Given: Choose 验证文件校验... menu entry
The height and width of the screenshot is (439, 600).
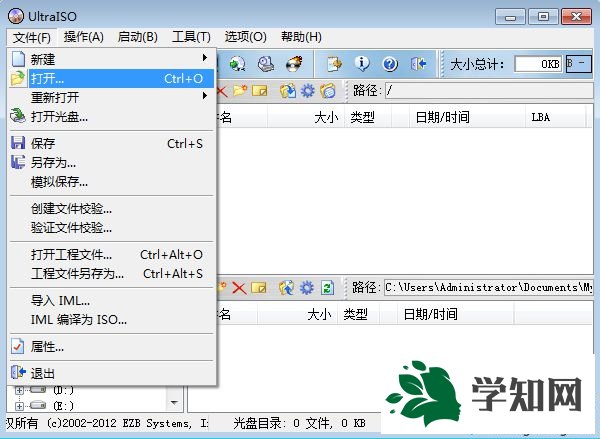Looking at the screenshot, I should coord(112,228).
